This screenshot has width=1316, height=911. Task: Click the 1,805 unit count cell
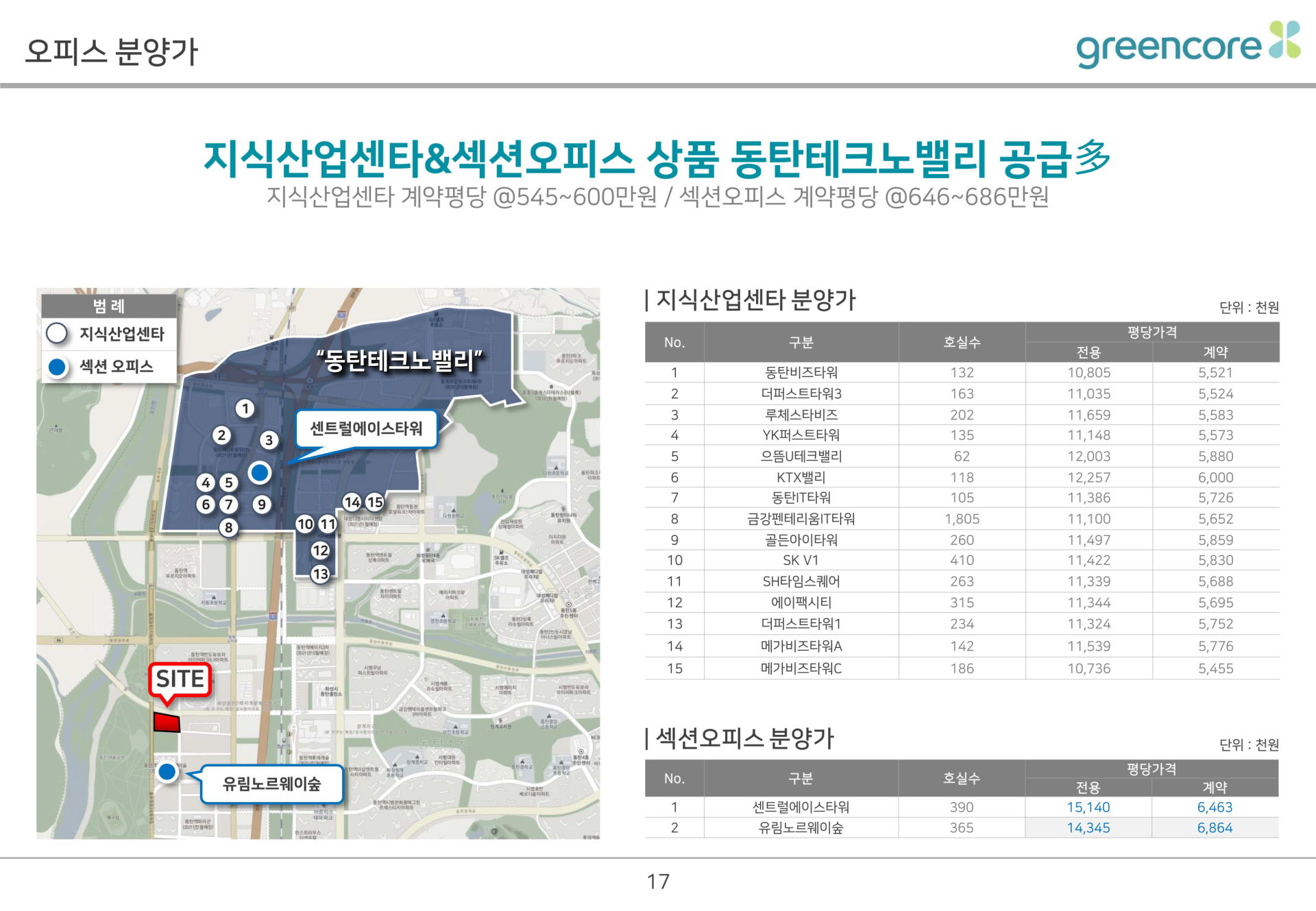[962, 519]
